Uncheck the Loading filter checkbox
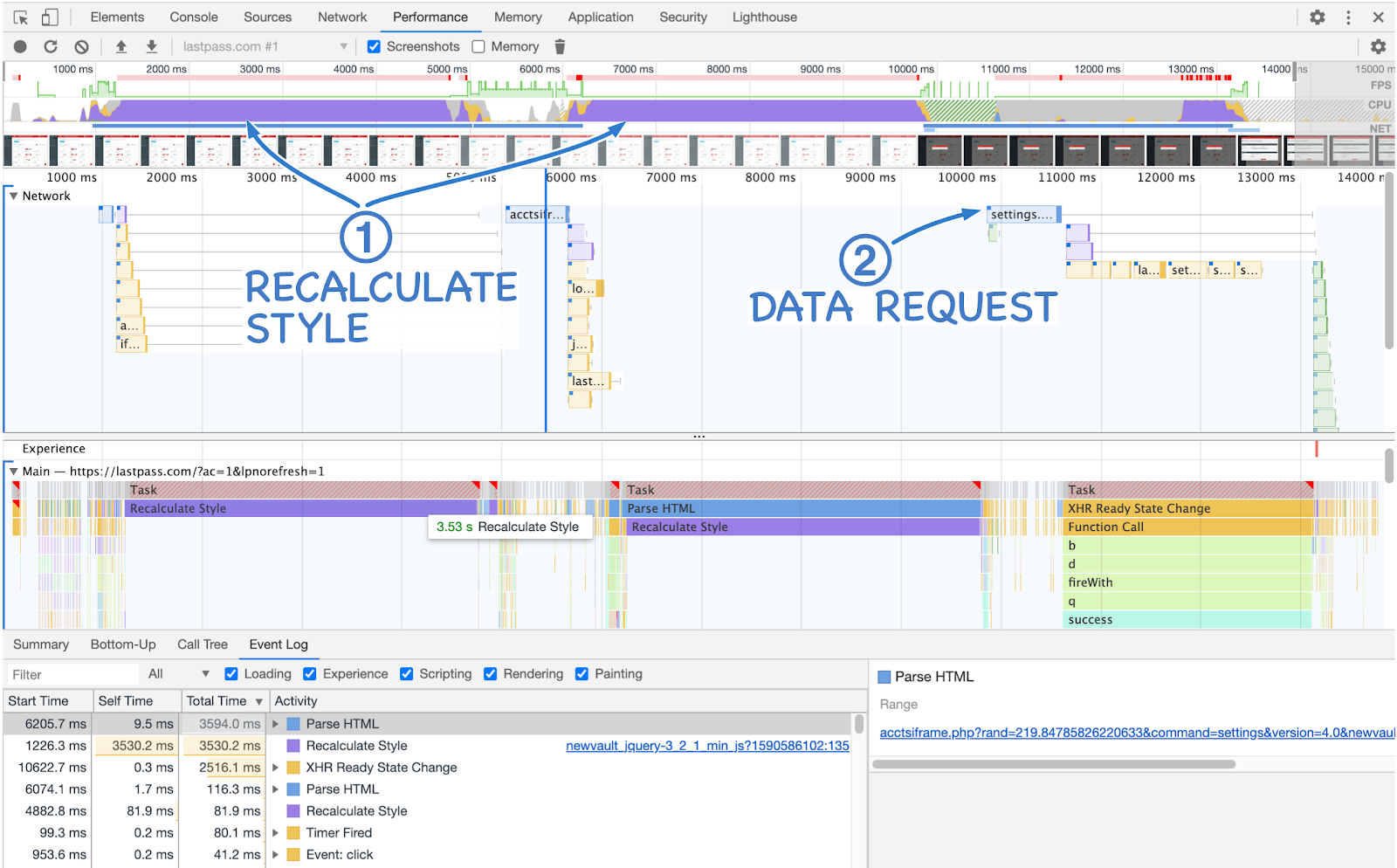This screenshot has width=1397, height=868. [231, 674]
